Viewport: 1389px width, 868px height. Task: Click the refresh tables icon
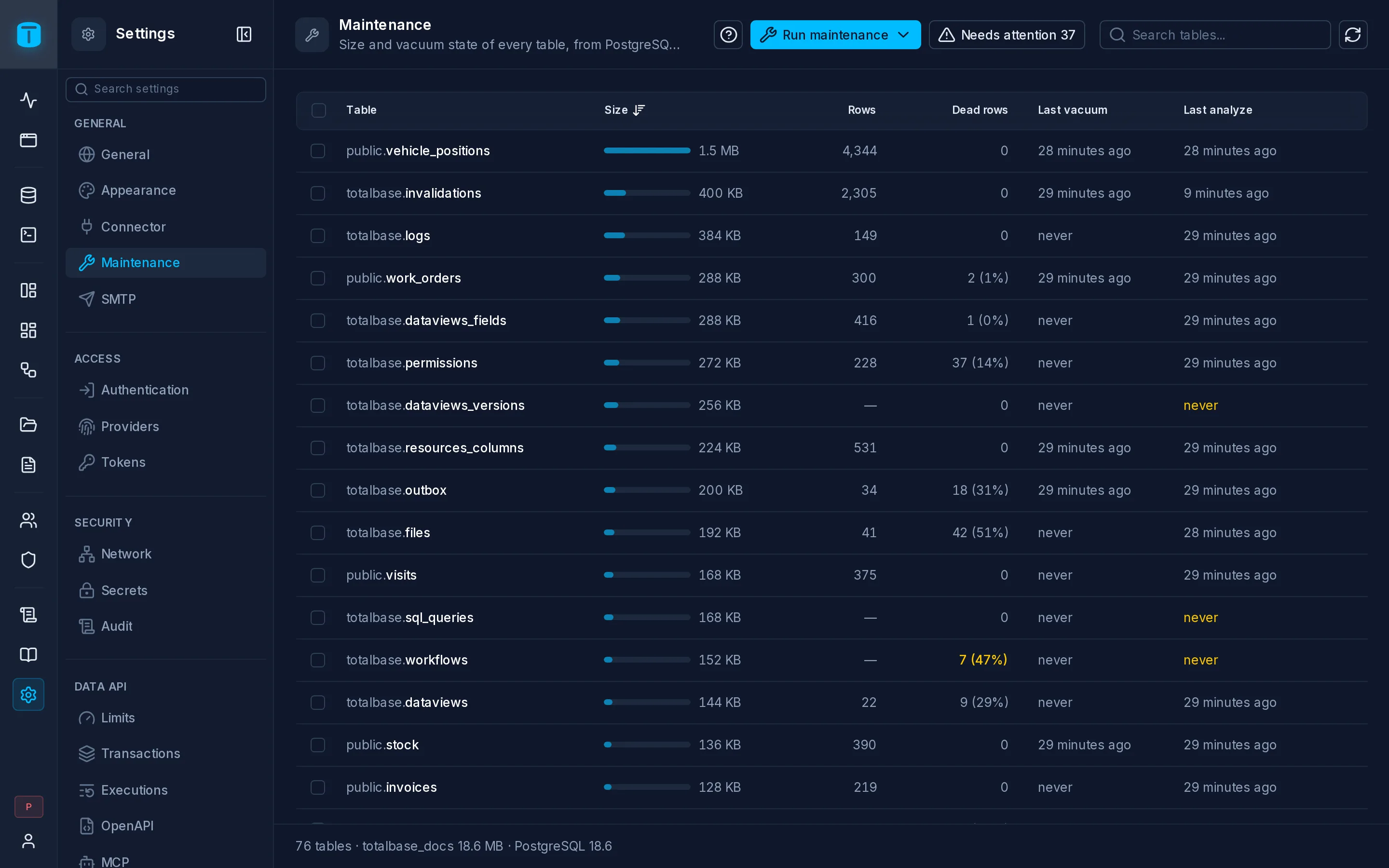coord(1353,35)
